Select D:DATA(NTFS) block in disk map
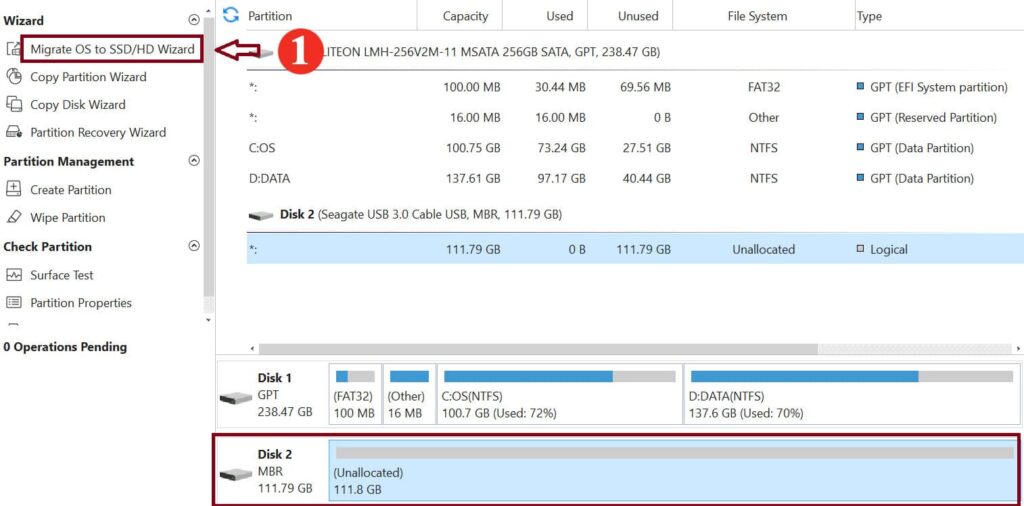Screen dimensions: 1024x506 [851, 395]
